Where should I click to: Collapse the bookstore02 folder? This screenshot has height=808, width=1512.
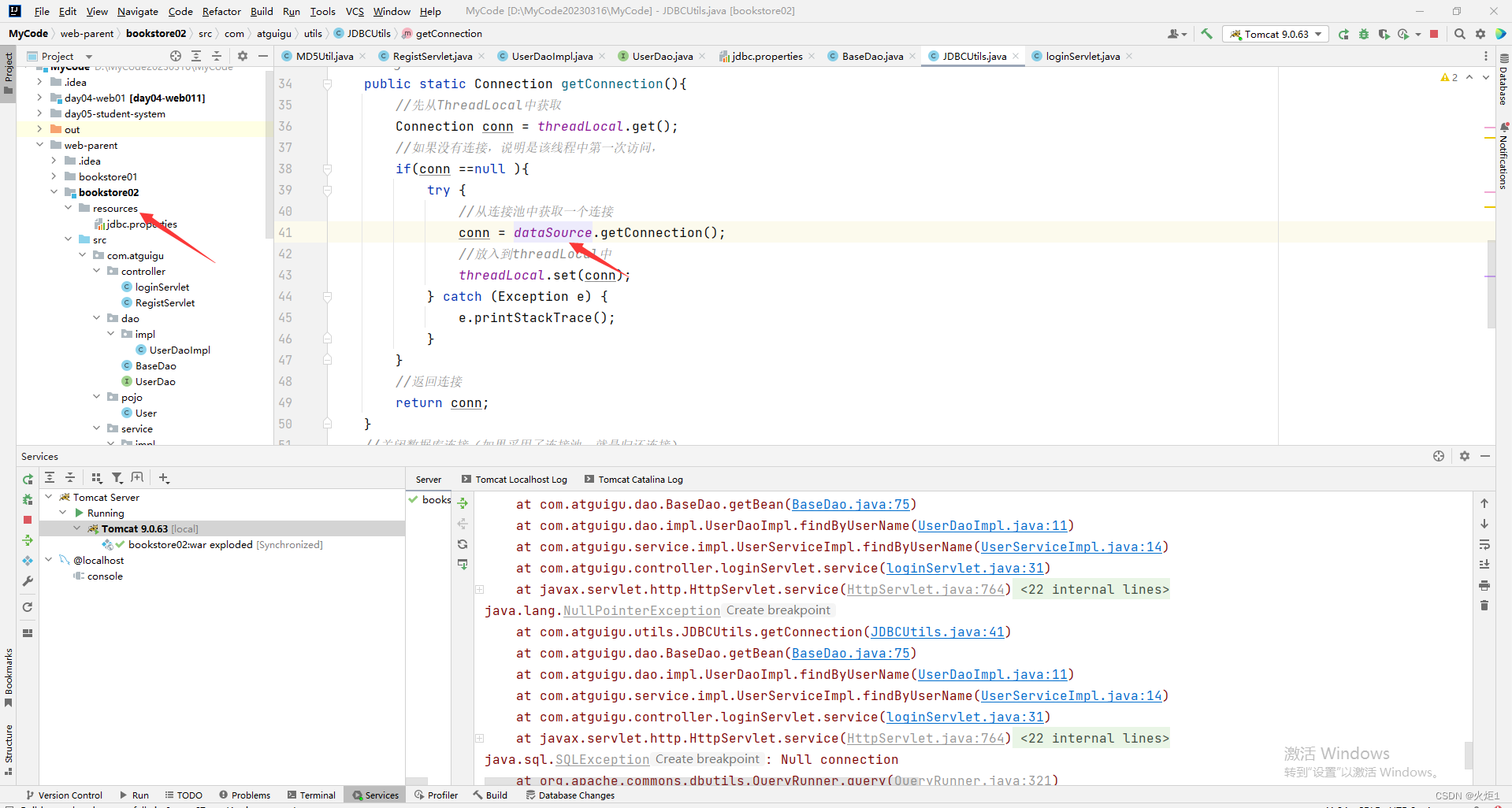[x=54, y=192]
